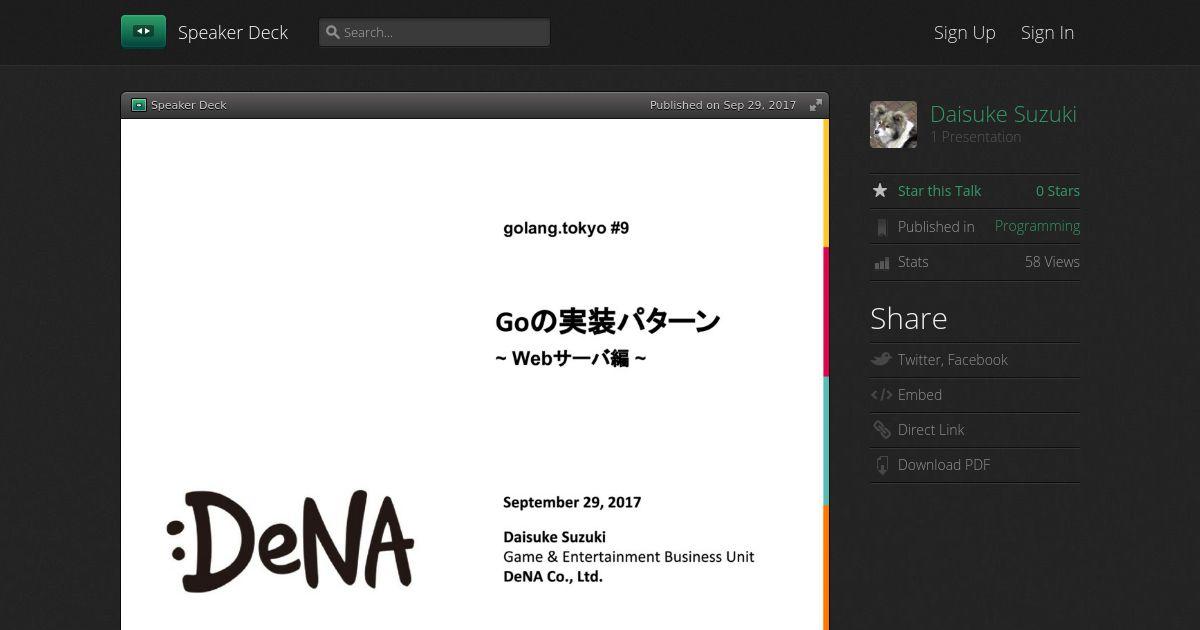This screenshot has height=630, width=1200.
Task: Open the Speaker Deck home link text
Action: 233,33
